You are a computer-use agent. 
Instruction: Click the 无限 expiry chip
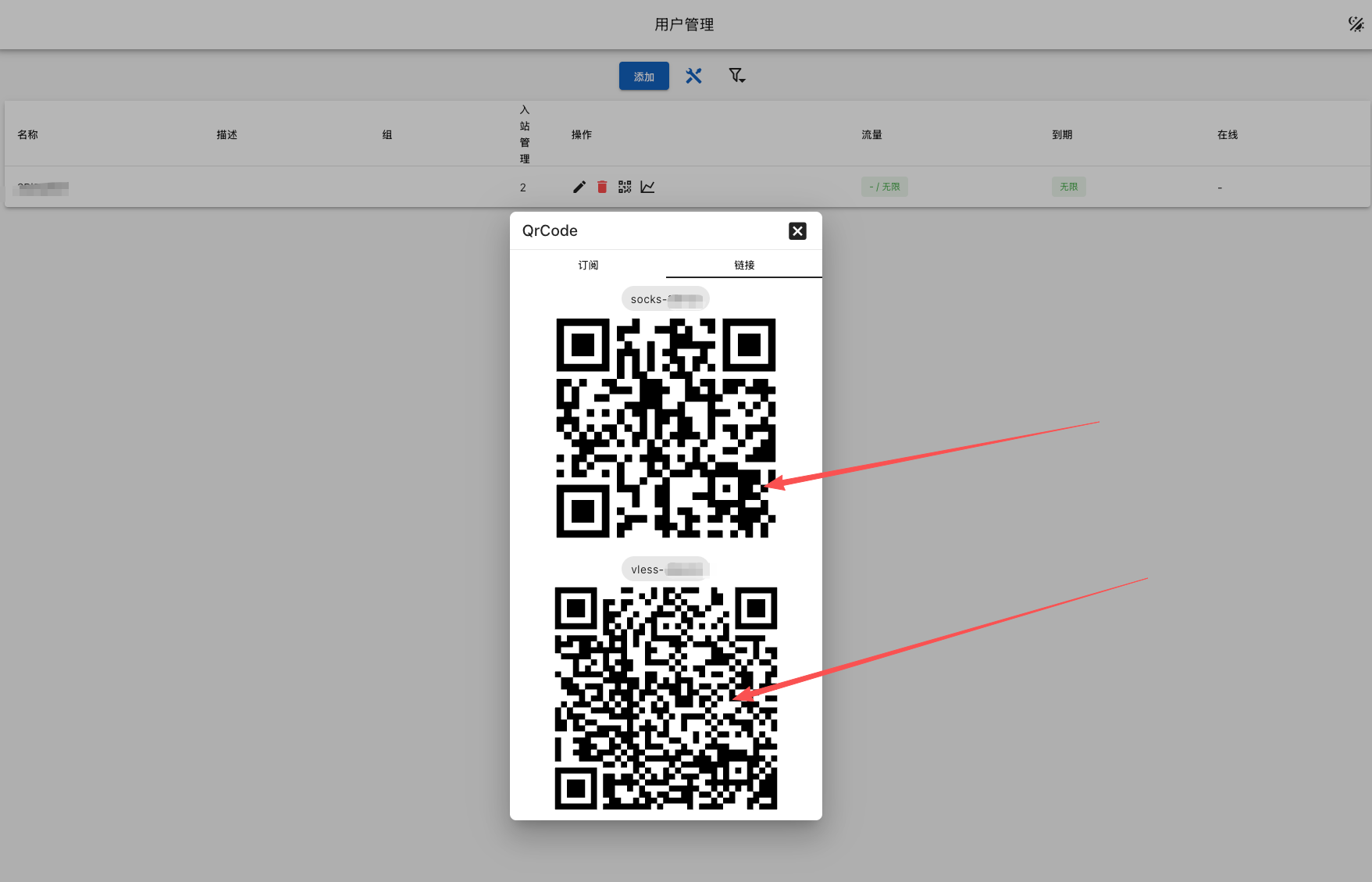[x=1069, y=187]
